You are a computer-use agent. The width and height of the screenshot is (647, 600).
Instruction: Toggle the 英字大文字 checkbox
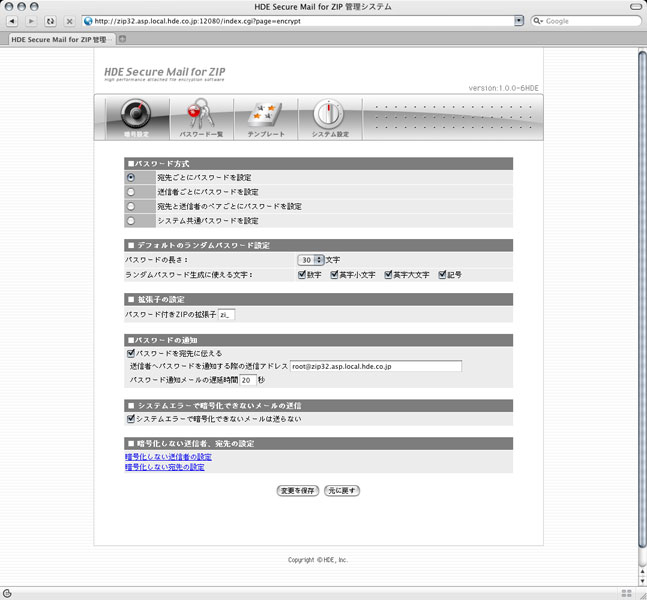[x=388, y=274]
